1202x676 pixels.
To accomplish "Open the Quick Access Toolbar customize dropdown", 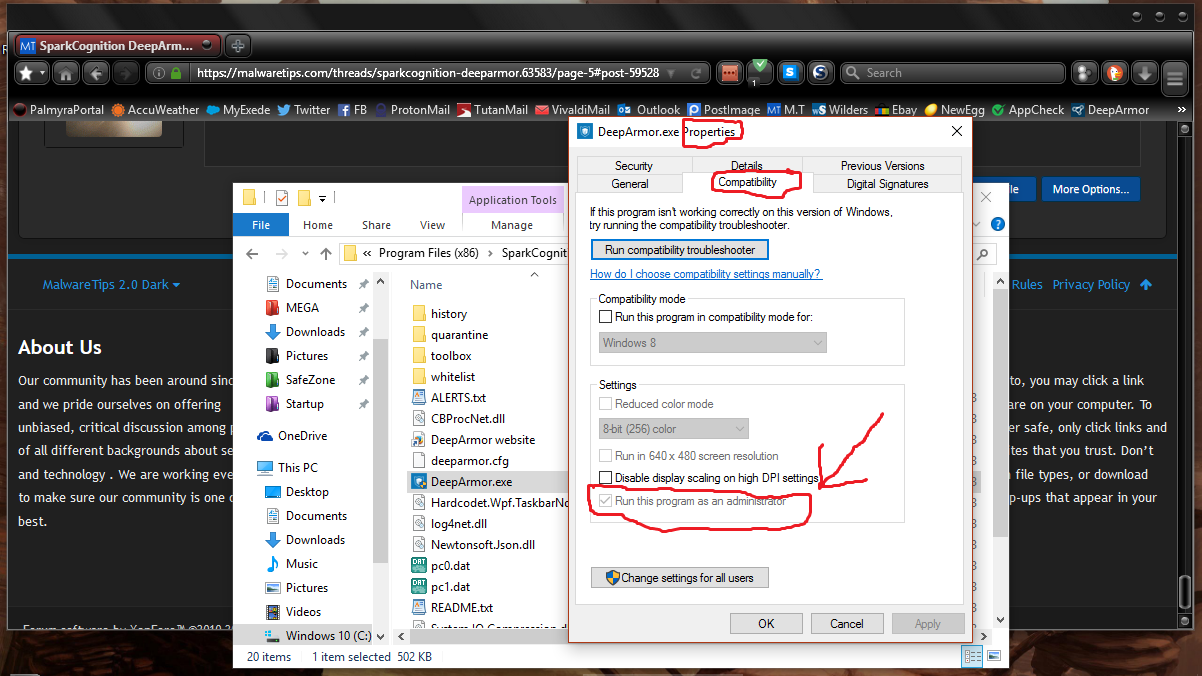I will (323, 198).
